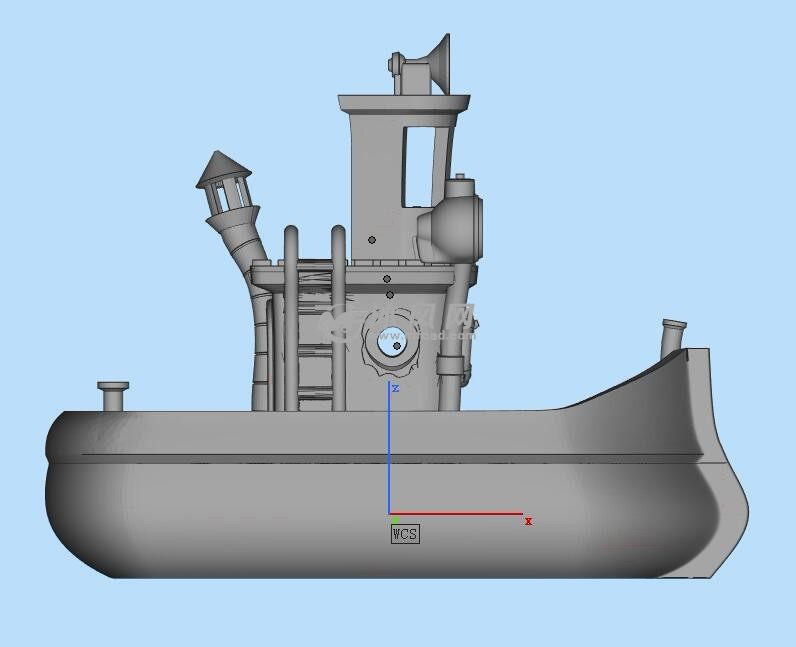Select the bollard on the stern deck
Screen dimensions: 796x647
(113, 394)
